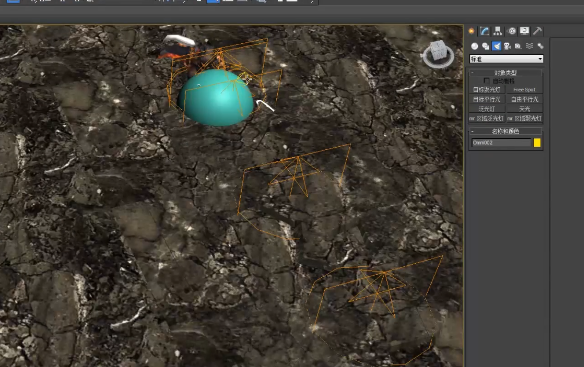Open the Create tab in command panel
The height and width of the screenshot is (367, 584).
click(x=472, y=31)
